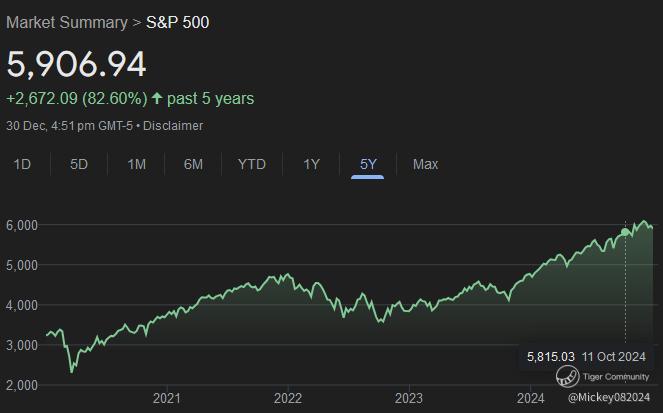
Task: Click the green up arrow icon
Action: [x=156, y=98]
